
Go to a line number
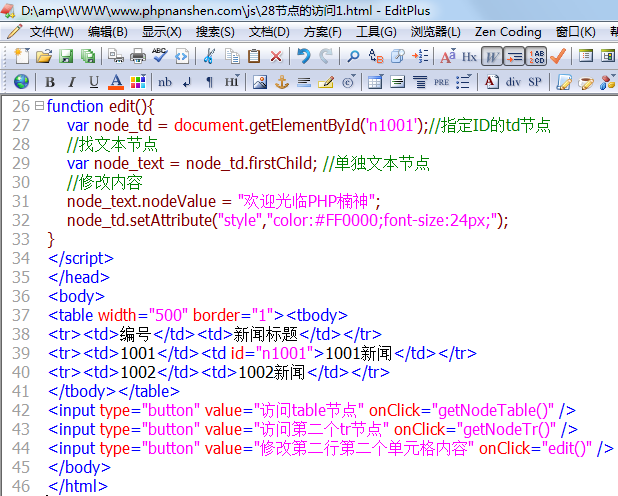[x=420, y=56]
